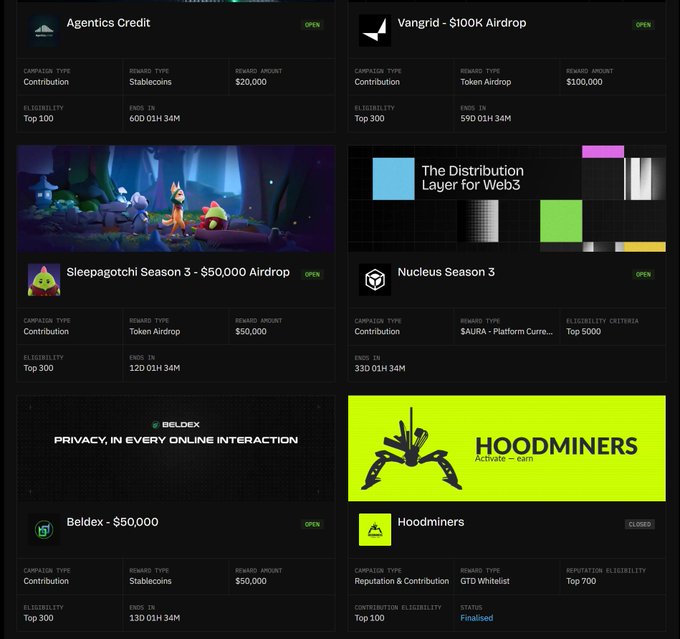Open the Agentics Credit logo icon
680x639 pixels.
44,30
